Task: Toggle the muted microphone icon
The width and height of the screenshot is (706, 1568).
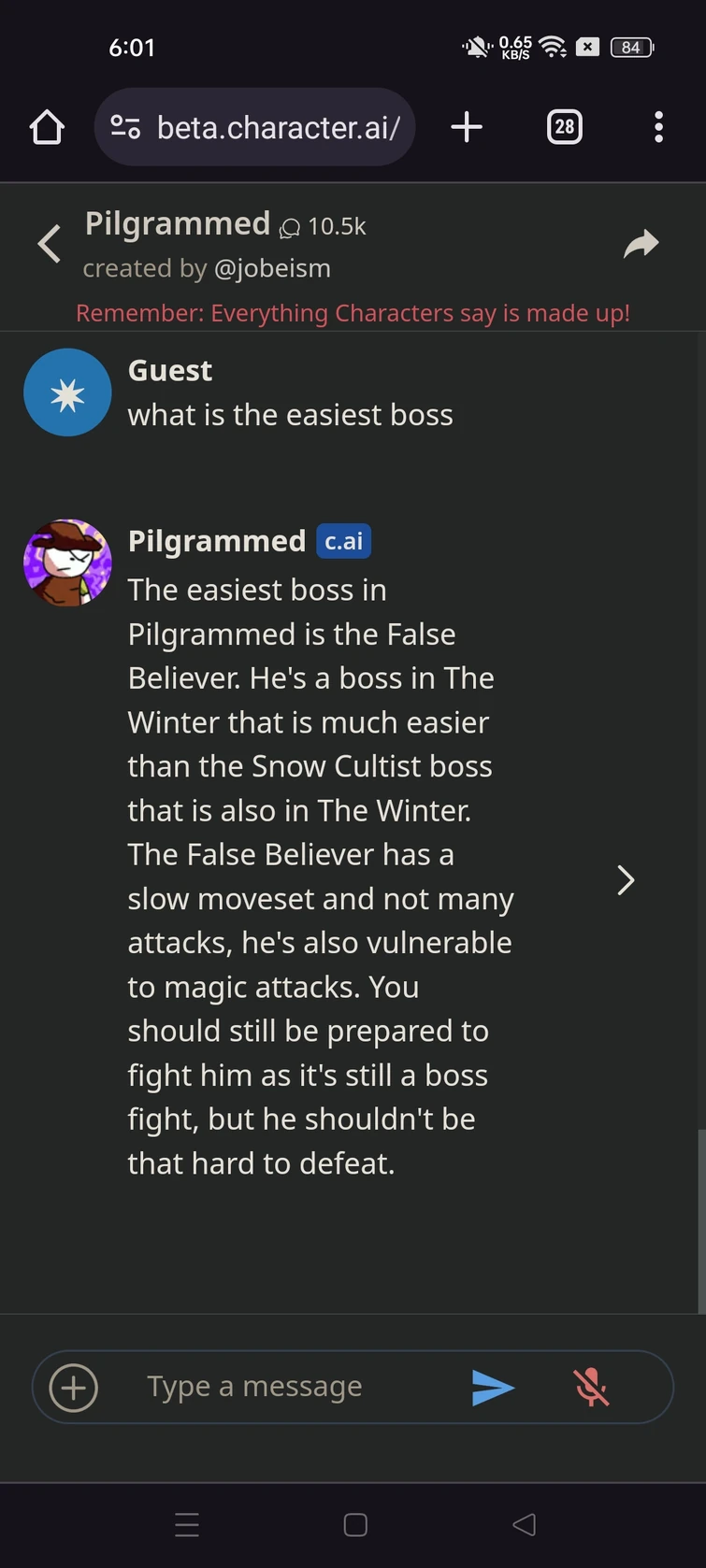Action: [591, 1388]
